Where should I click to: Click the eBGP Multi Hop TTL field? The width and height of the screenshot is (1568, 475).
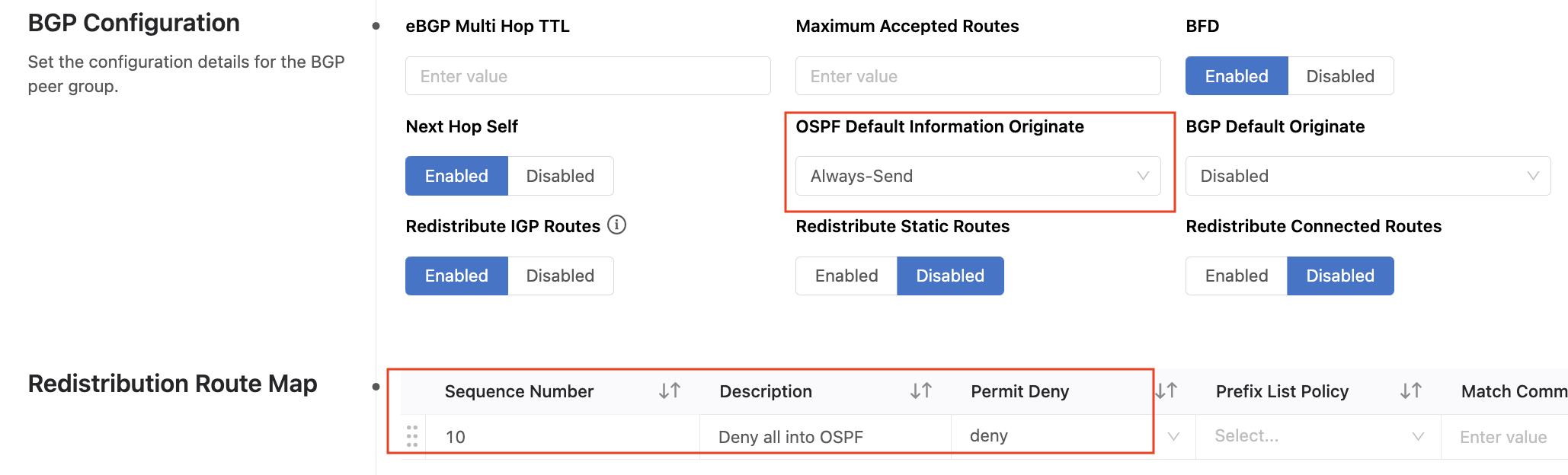tap(587, 76)
